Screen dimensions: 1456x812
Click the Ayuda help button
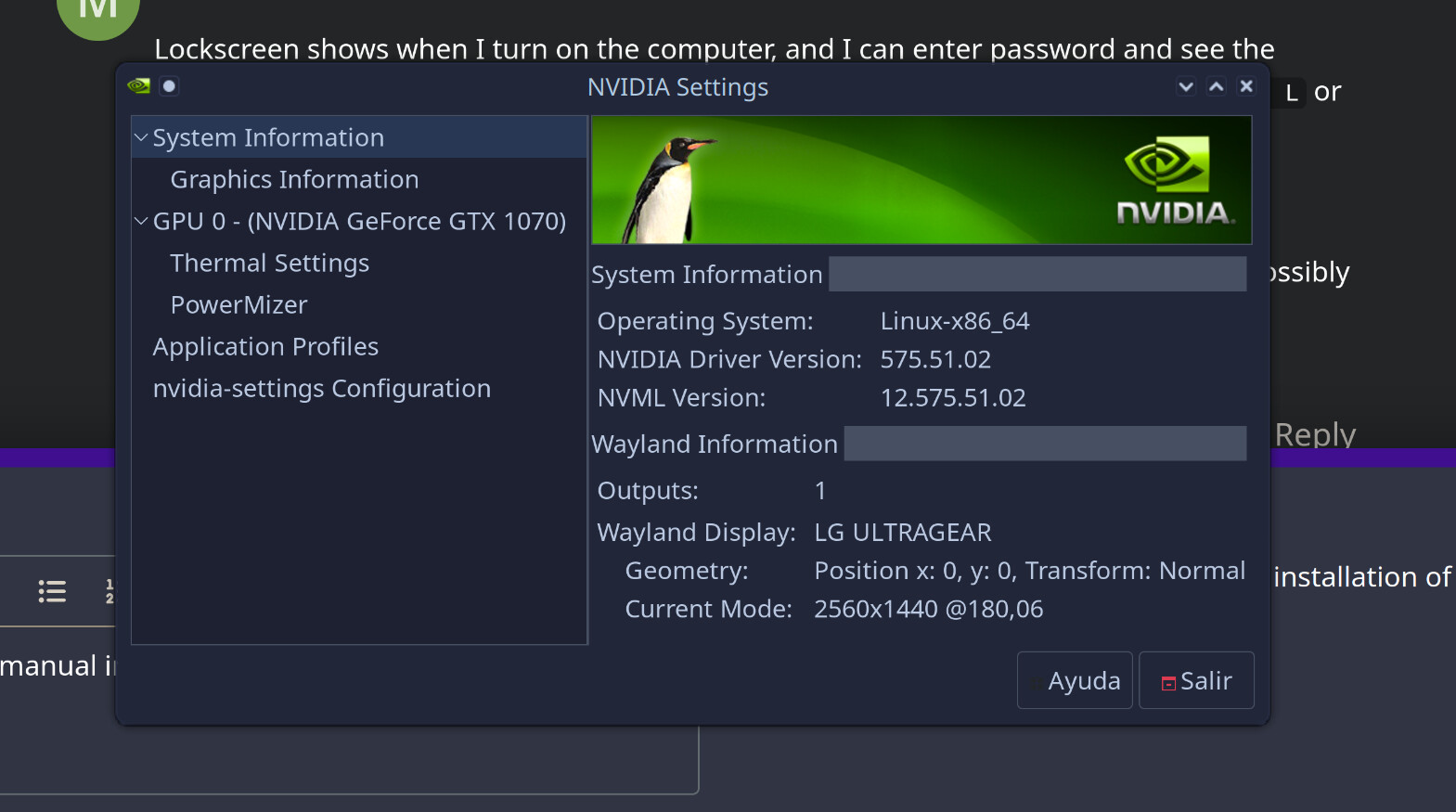click(x=1075, y=680)
